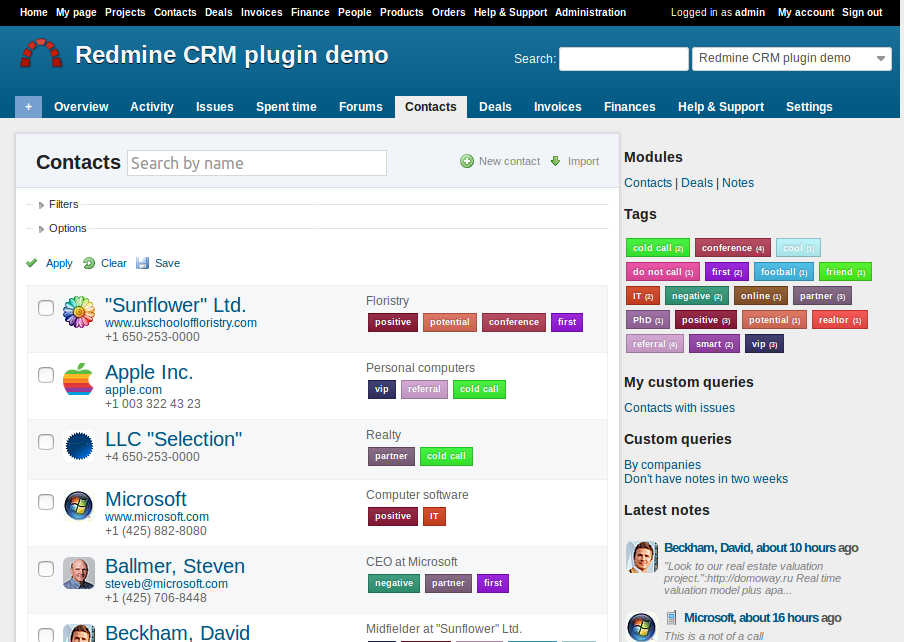Switch to the Deals tab
Viewport: 904px width, 642px height.
click(x=495, y=107)
